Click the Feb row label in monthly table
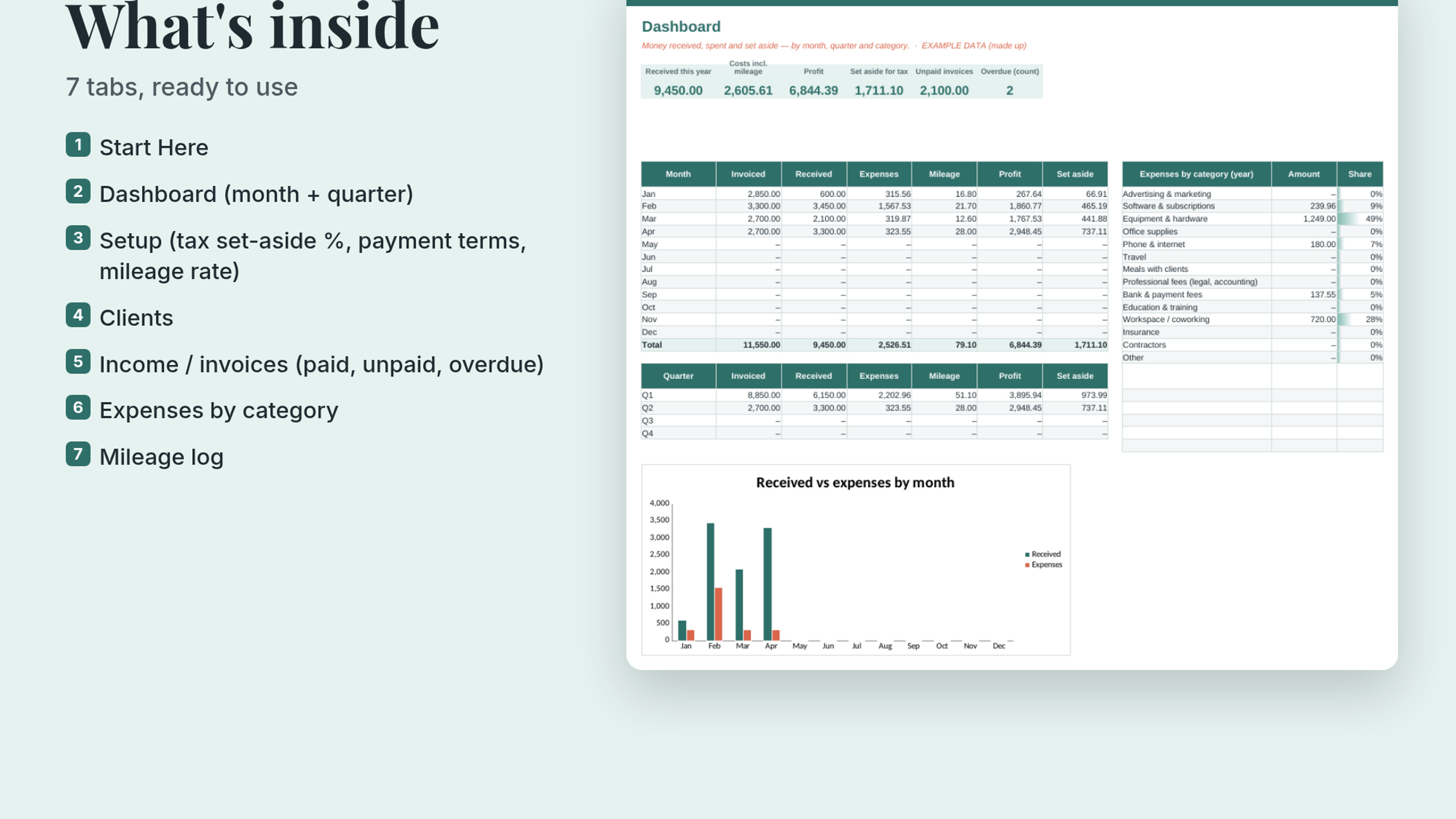 pyautogui.click(x=649, y=206)
